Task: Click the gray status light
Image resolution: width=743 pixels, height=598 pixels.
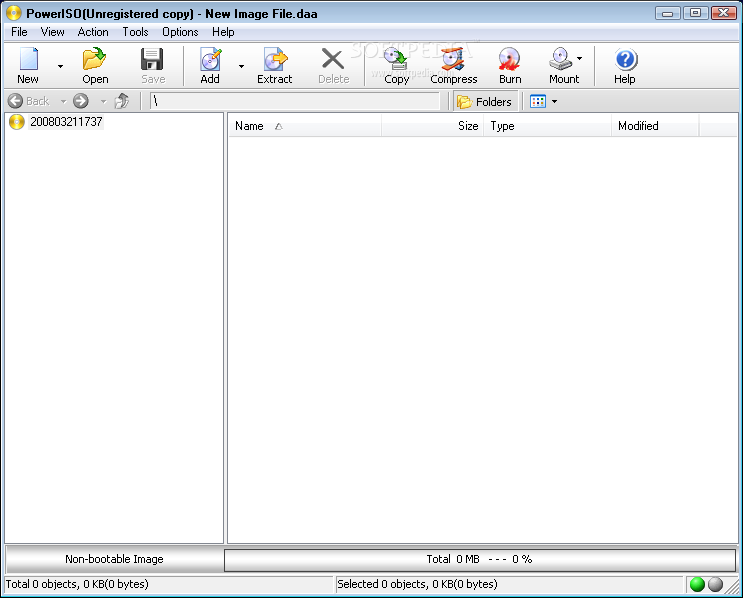Action: click(x=715, y=584)
